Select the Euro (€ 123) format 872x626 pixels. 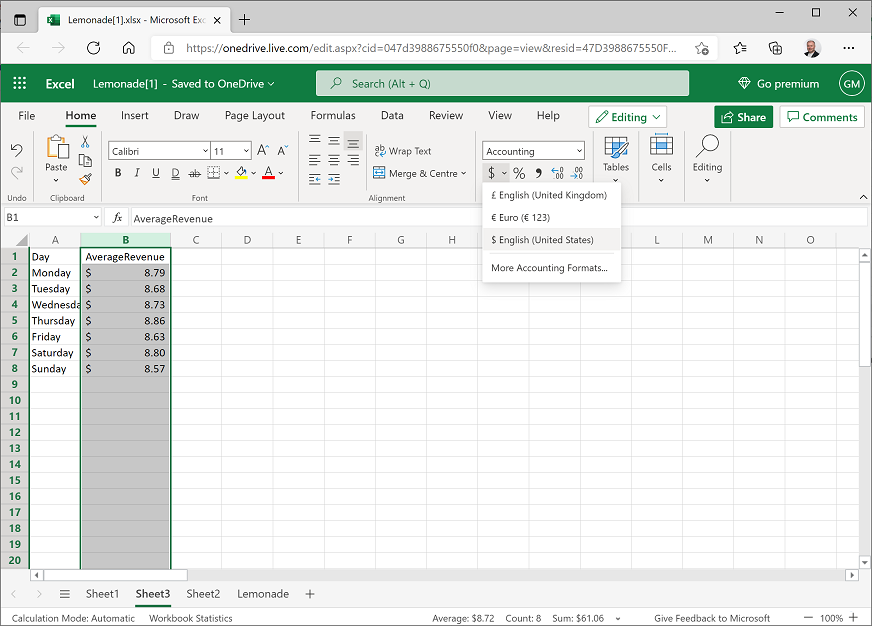pyautogui.click(x=521, y=217)
